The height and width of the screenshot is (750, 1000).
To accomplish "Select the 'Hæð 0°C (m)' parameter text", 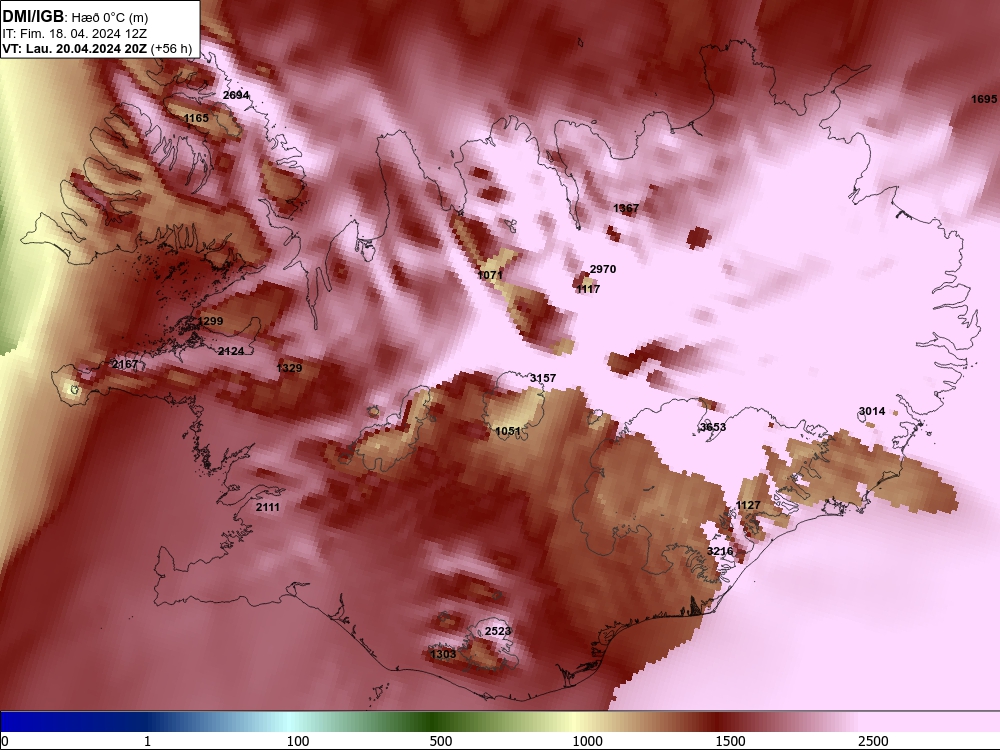I will [110, 17].
